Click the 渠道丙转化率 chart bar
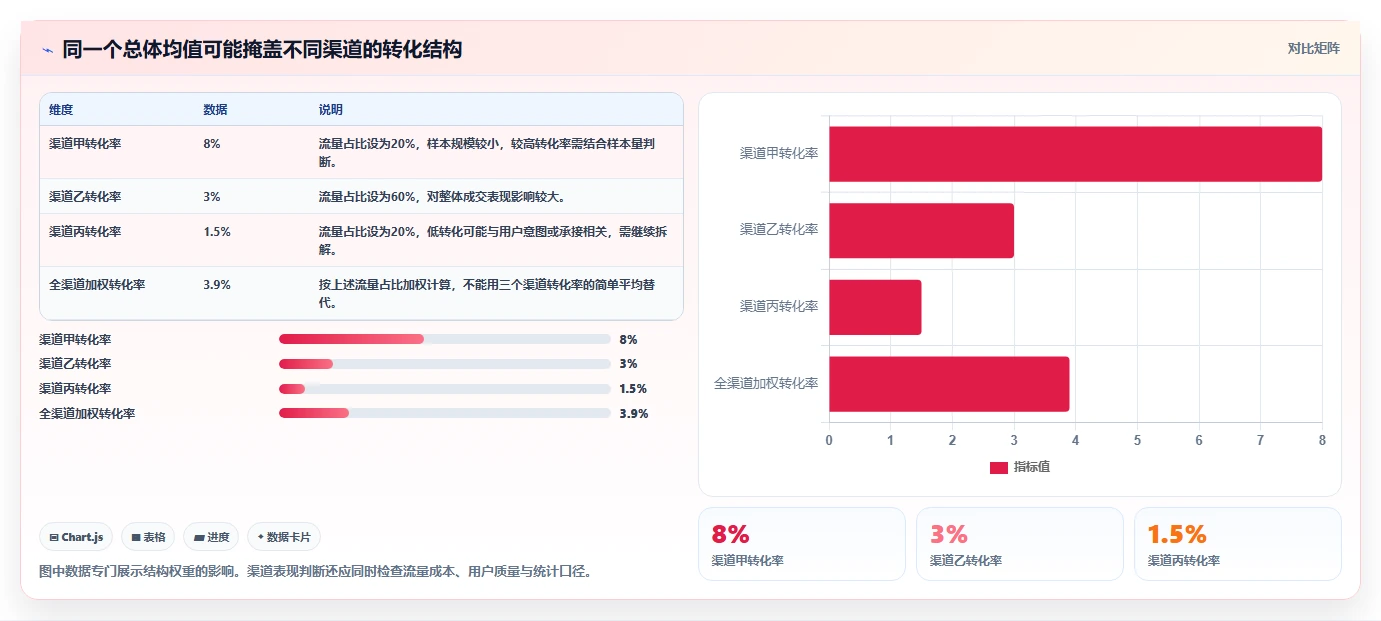The image size is (1381, 621). click(x=875, y=307)
